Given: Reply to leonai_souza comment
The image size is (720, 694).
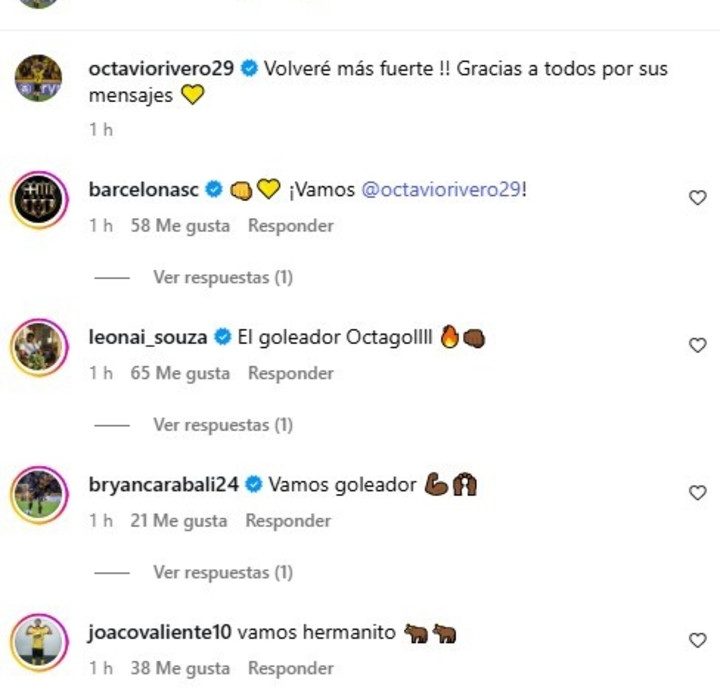Looking at the screenshot, I should click(291, 373).
